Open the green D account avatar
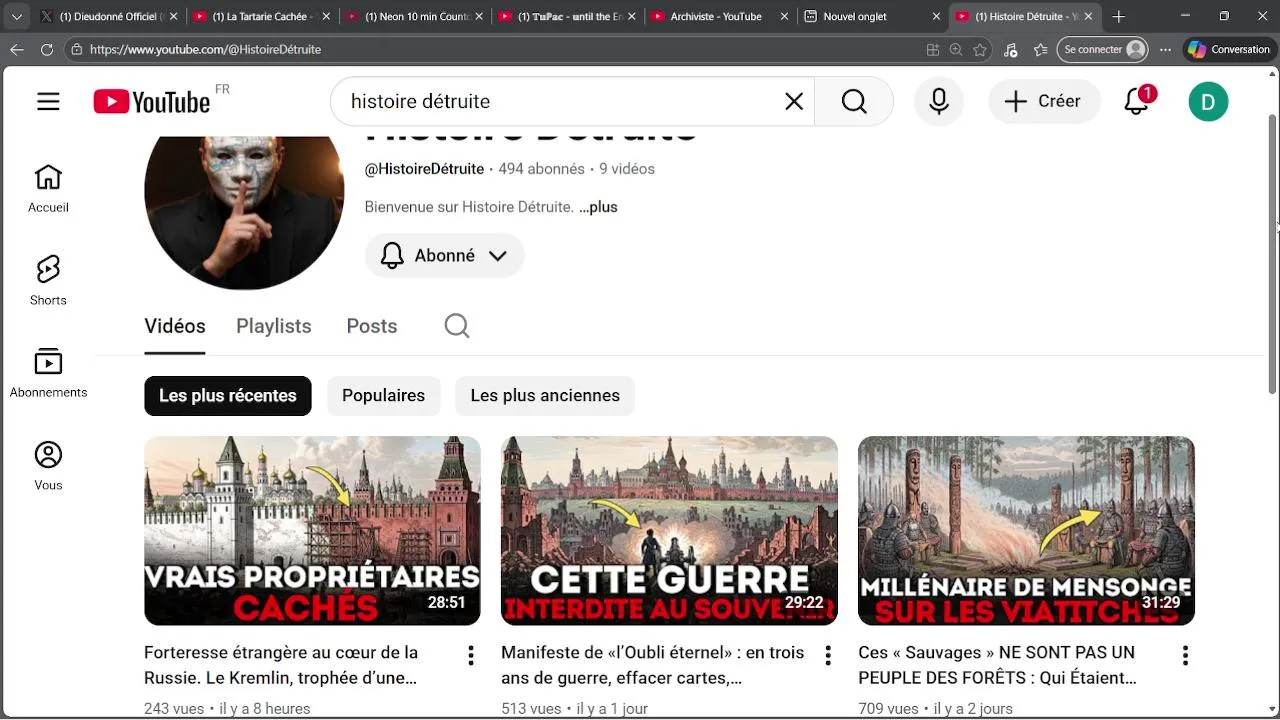Viewport: 1280px width, 720px height. coord(1208,102)
